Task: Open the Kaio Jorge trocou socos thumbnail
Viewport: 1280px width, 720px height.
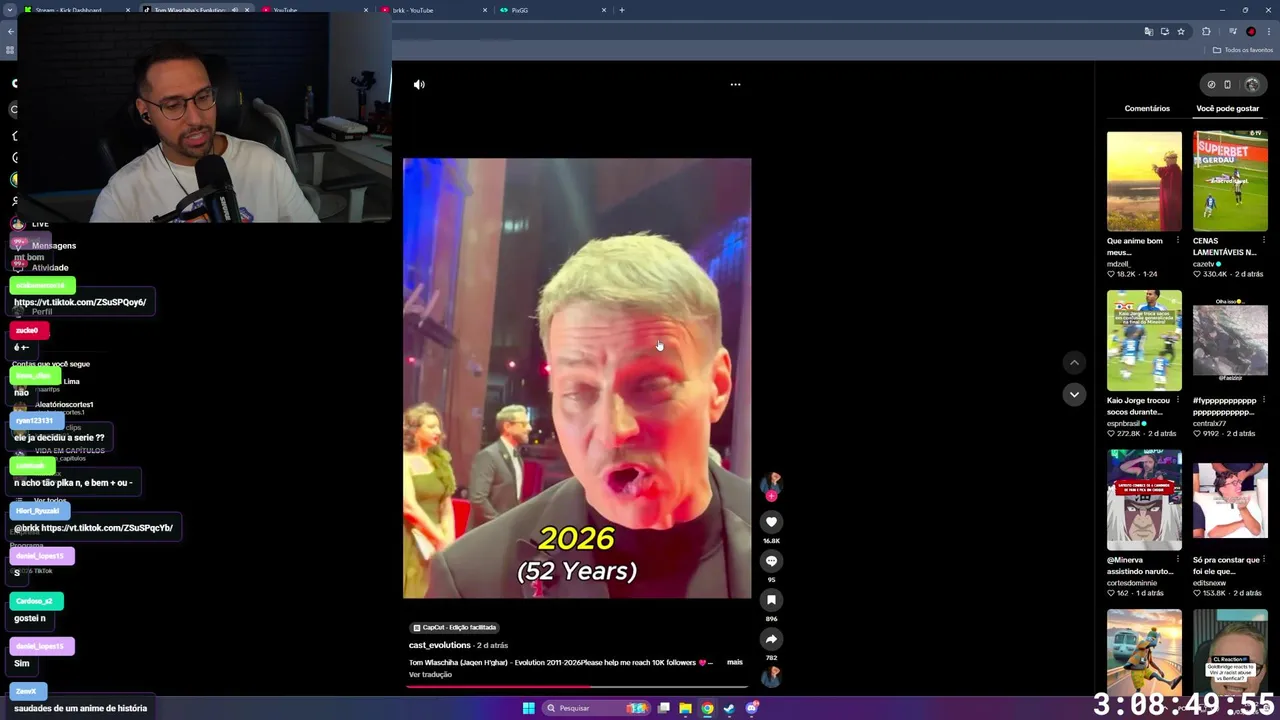Action: pyautogui.click(x=1144, y=340)
